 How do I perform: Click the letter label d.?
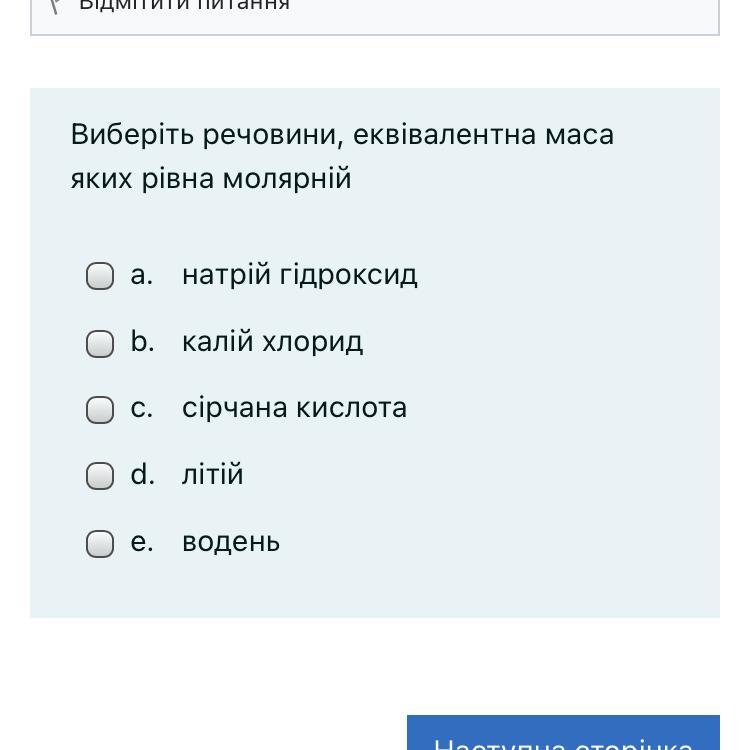click(142, 474)
